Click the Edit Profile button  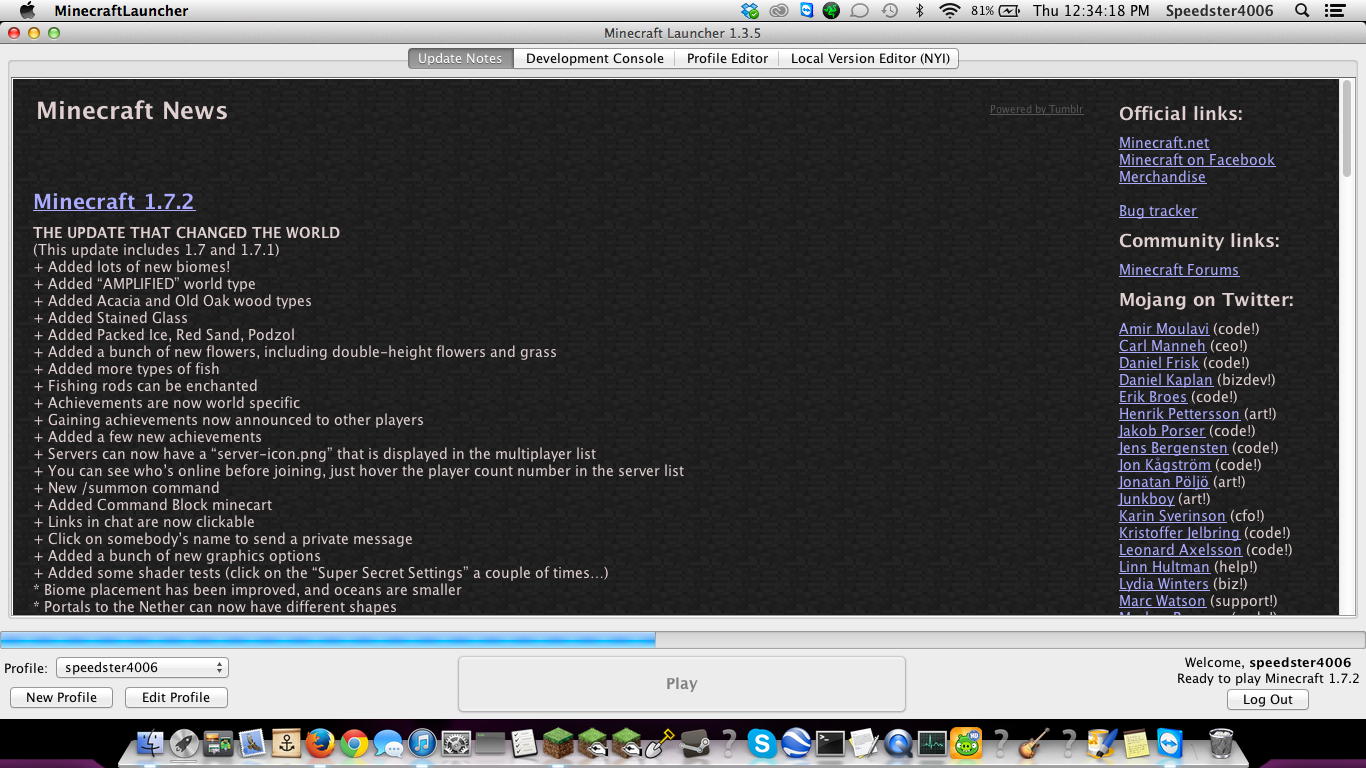[176, 697]
